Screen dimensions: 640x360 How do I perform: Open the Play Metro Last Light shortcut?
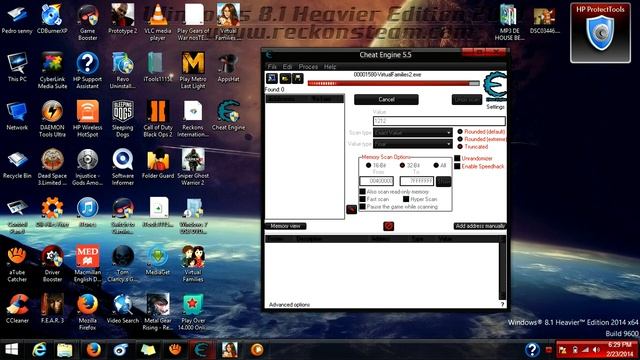click(x=193, y=71)
